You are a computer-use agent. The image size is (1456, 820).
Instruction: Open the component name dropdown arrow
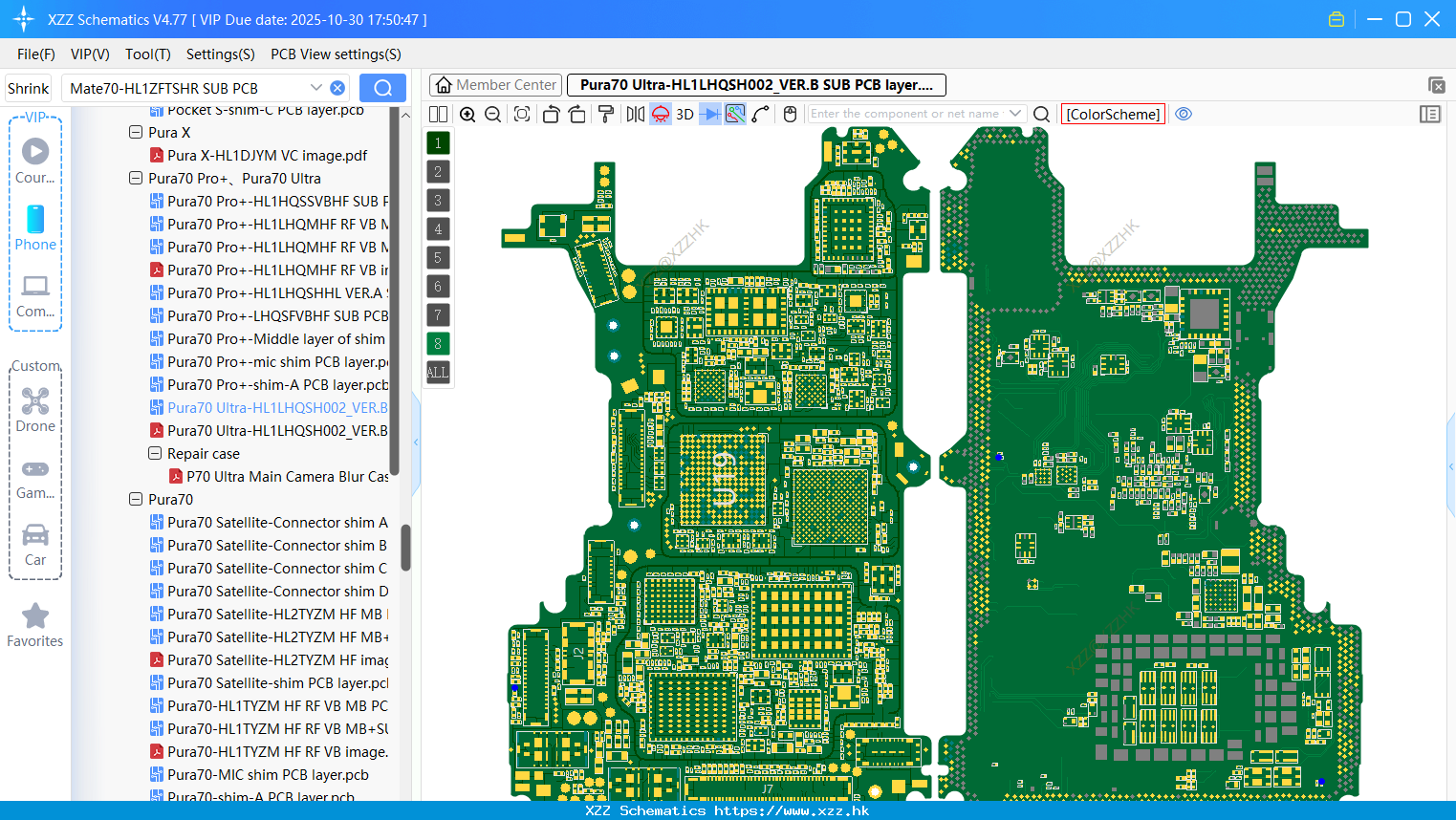pos(1015,114)
